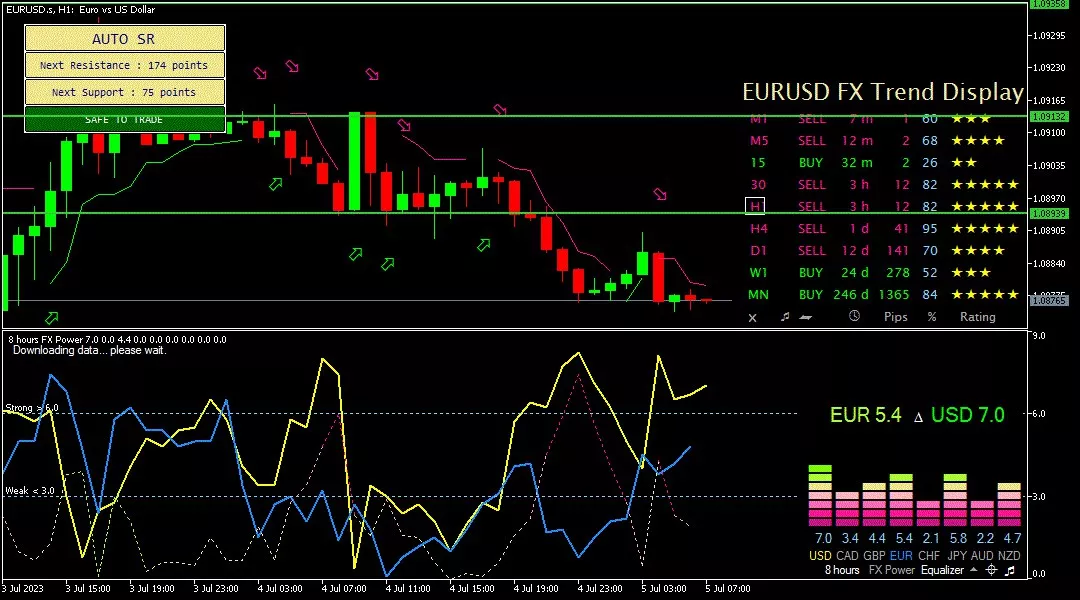Click the USD 7.0 strength readout
This screenshot has width=1080, height=600.
click(x=968, y=415)
